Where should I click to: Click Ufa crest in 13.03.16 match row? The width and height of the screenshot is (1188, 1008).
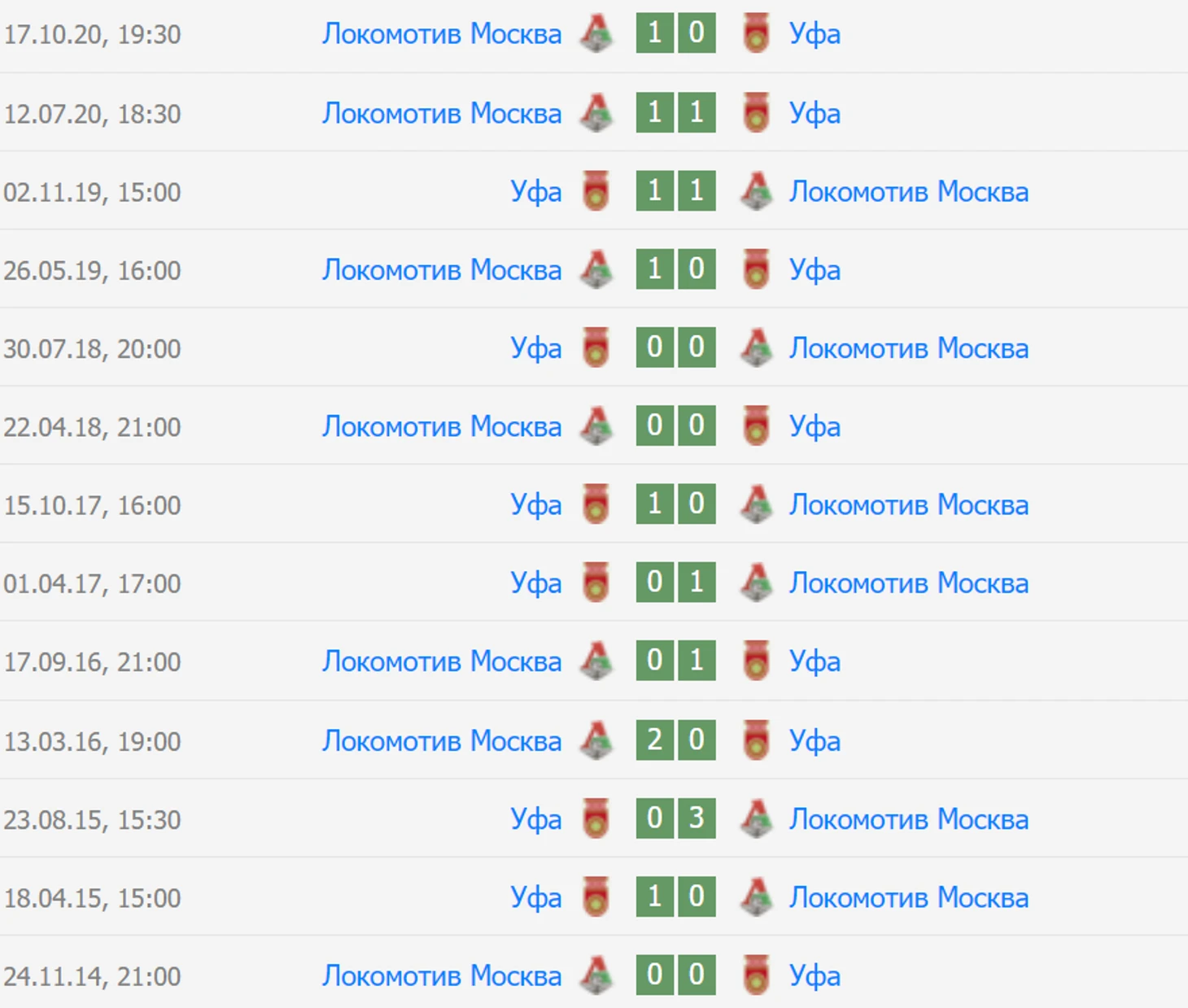[756, 740]
